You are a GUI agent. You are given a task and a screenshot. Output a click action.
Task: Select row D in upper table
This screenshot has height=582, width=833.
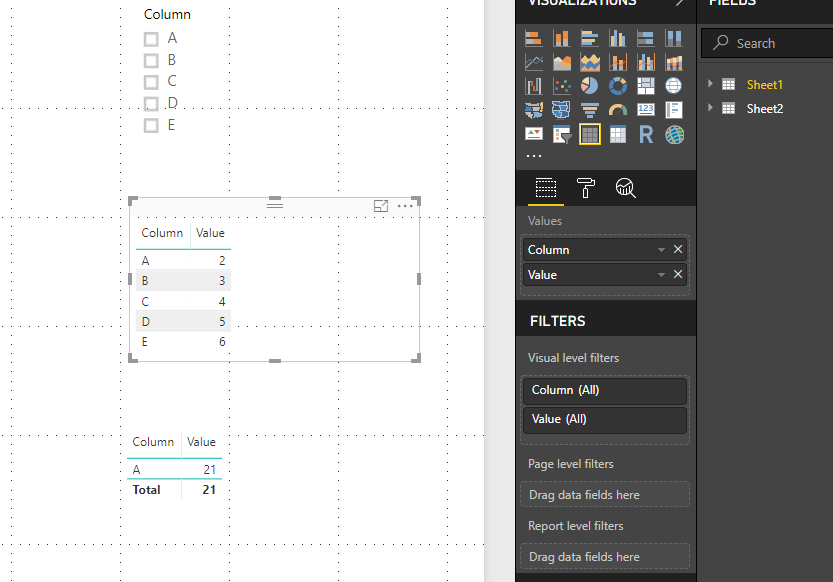click(183, 321)
